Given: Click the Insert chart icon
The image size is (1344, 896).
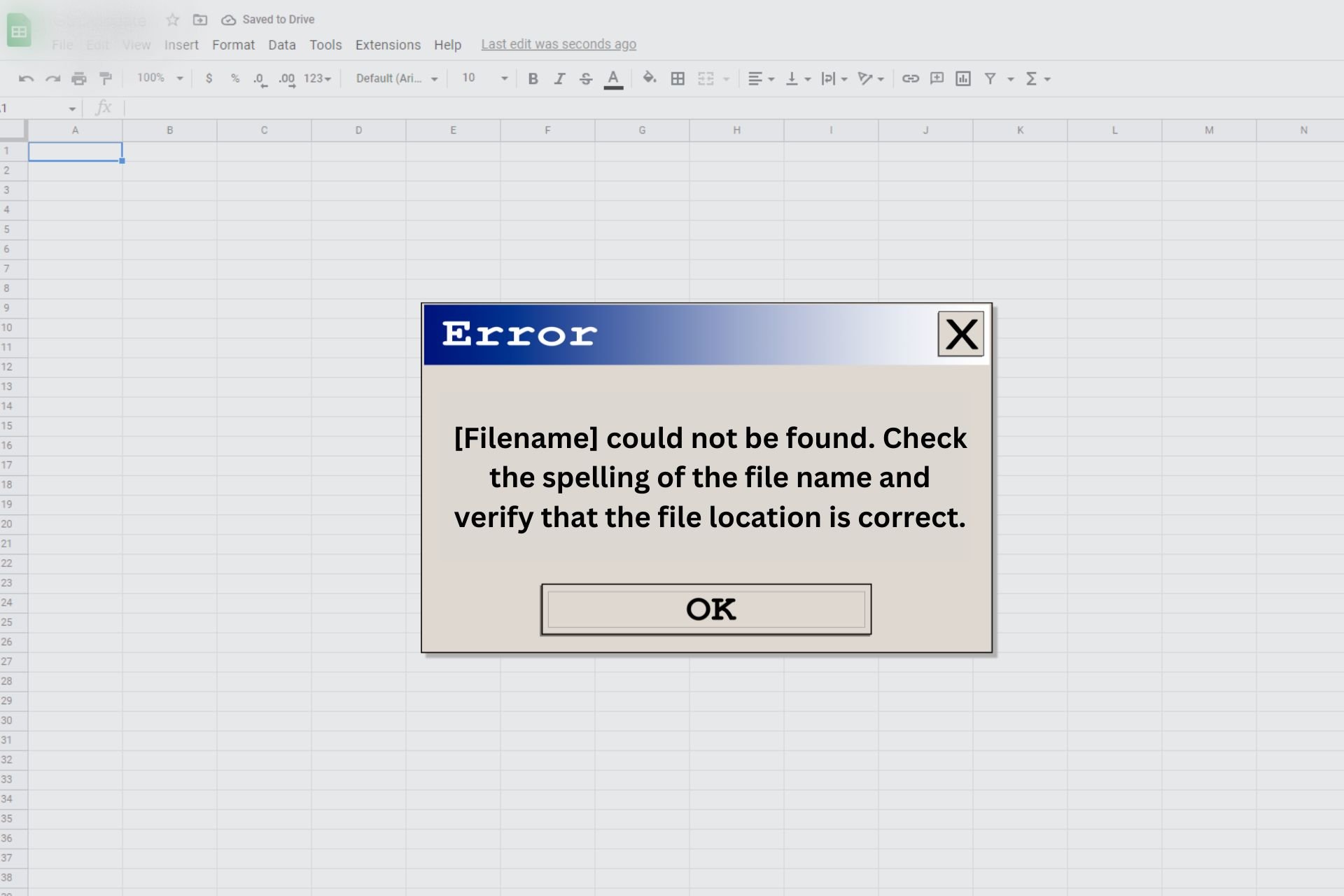Looking at the screenshot, I should pyautogui.click(x=963, y=78).
